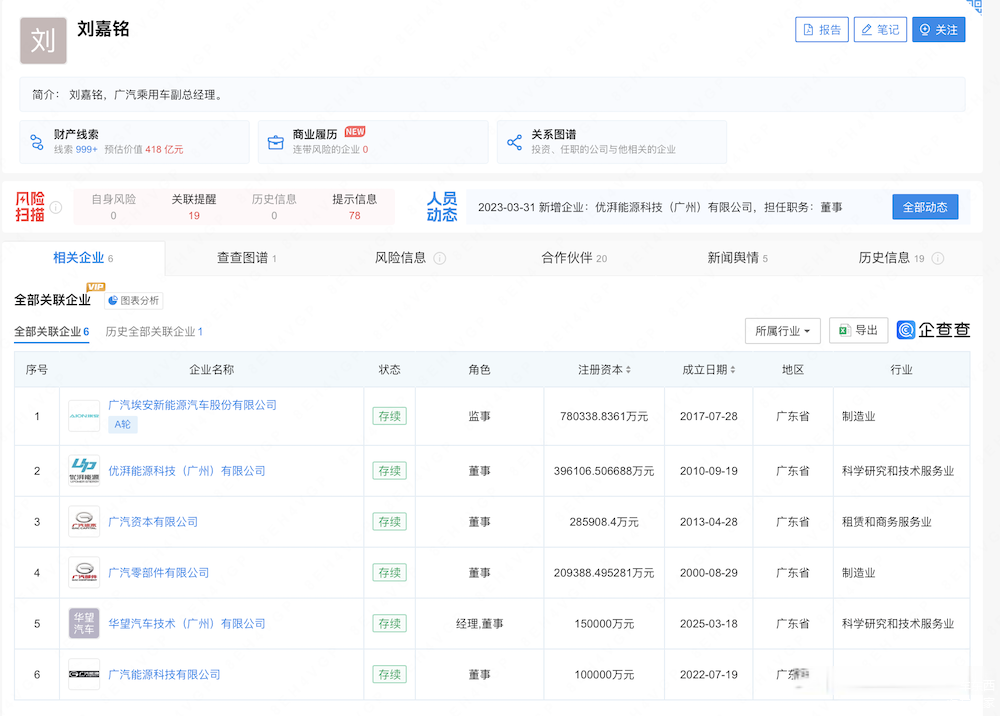The image size is (1000, 716).
Task: Click info icon beside 风险扫描
Action: tap(56, 208)
